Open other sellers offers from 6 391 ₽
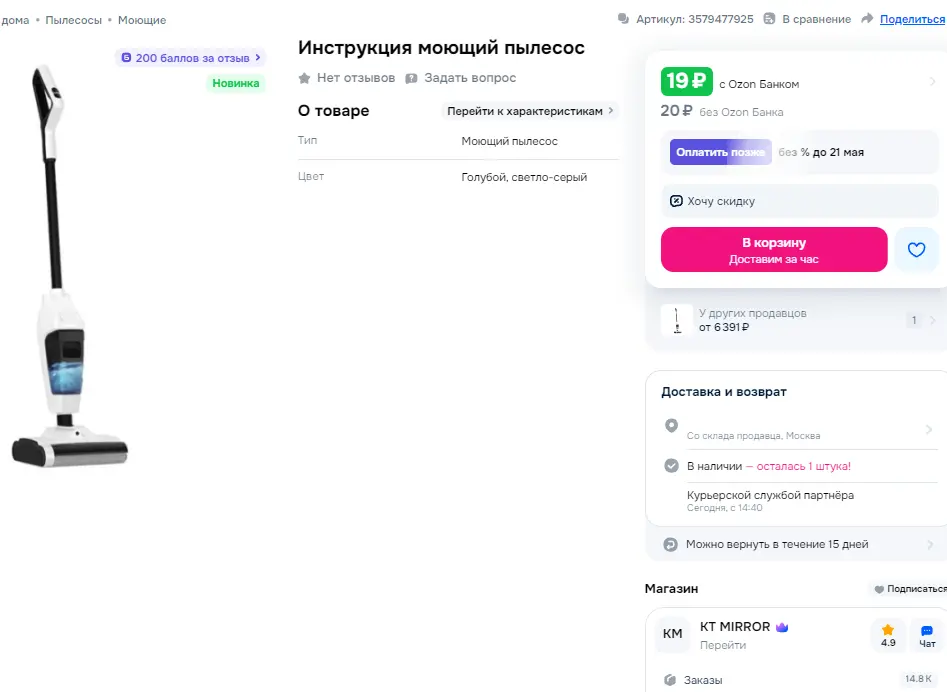This screenshot has height=692, width=947. pyautogui.click(x=798, y=320)
